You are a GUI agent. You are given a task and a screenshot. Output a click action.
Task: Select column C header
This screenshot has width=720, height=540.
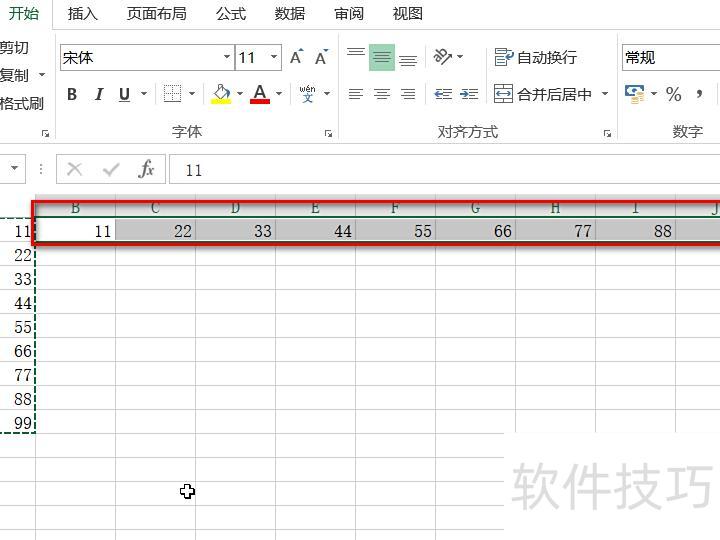pos(156,208)
